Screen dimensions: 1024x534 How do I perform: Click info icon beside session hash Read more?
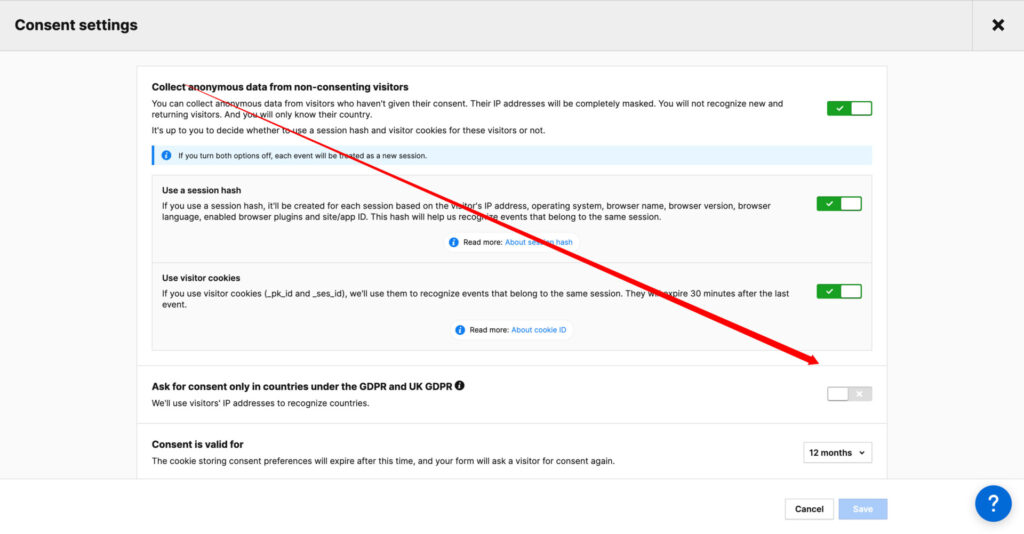point(454,242)
